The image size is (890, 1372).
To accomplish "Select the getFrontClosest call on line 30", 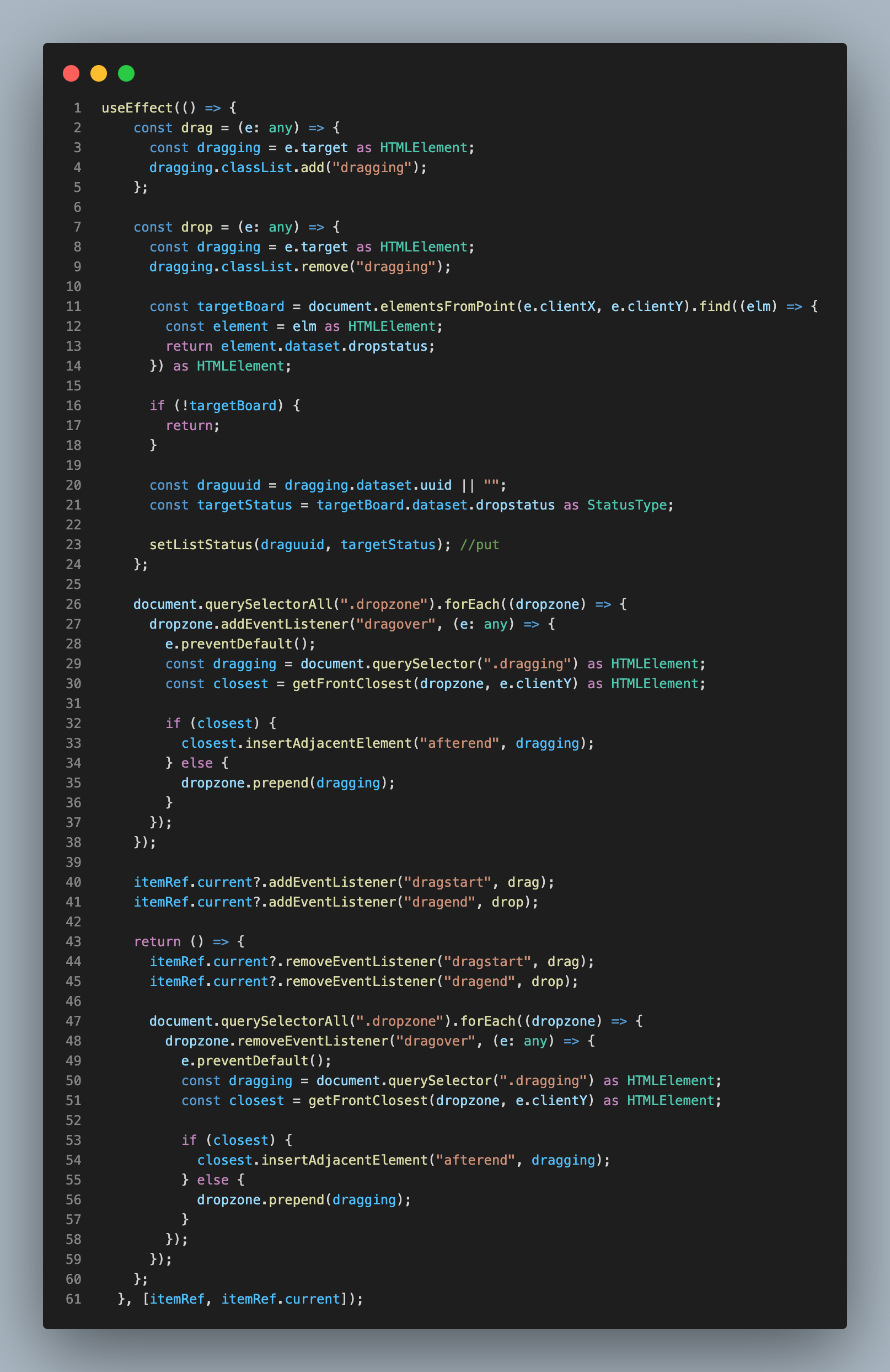I will [x=353, y=684].
